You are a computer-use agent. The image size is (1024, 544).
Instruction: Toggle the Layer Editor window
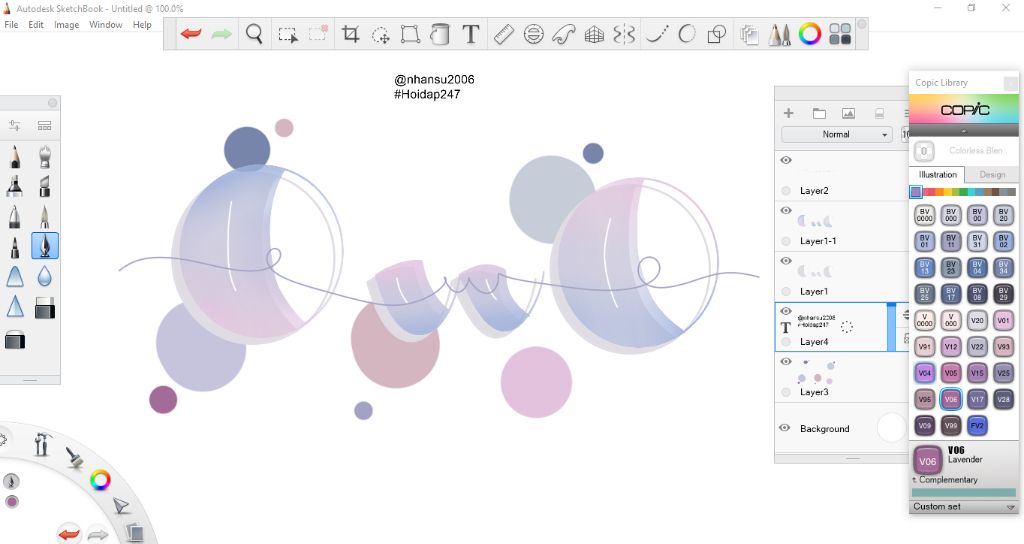pos(749,34)
